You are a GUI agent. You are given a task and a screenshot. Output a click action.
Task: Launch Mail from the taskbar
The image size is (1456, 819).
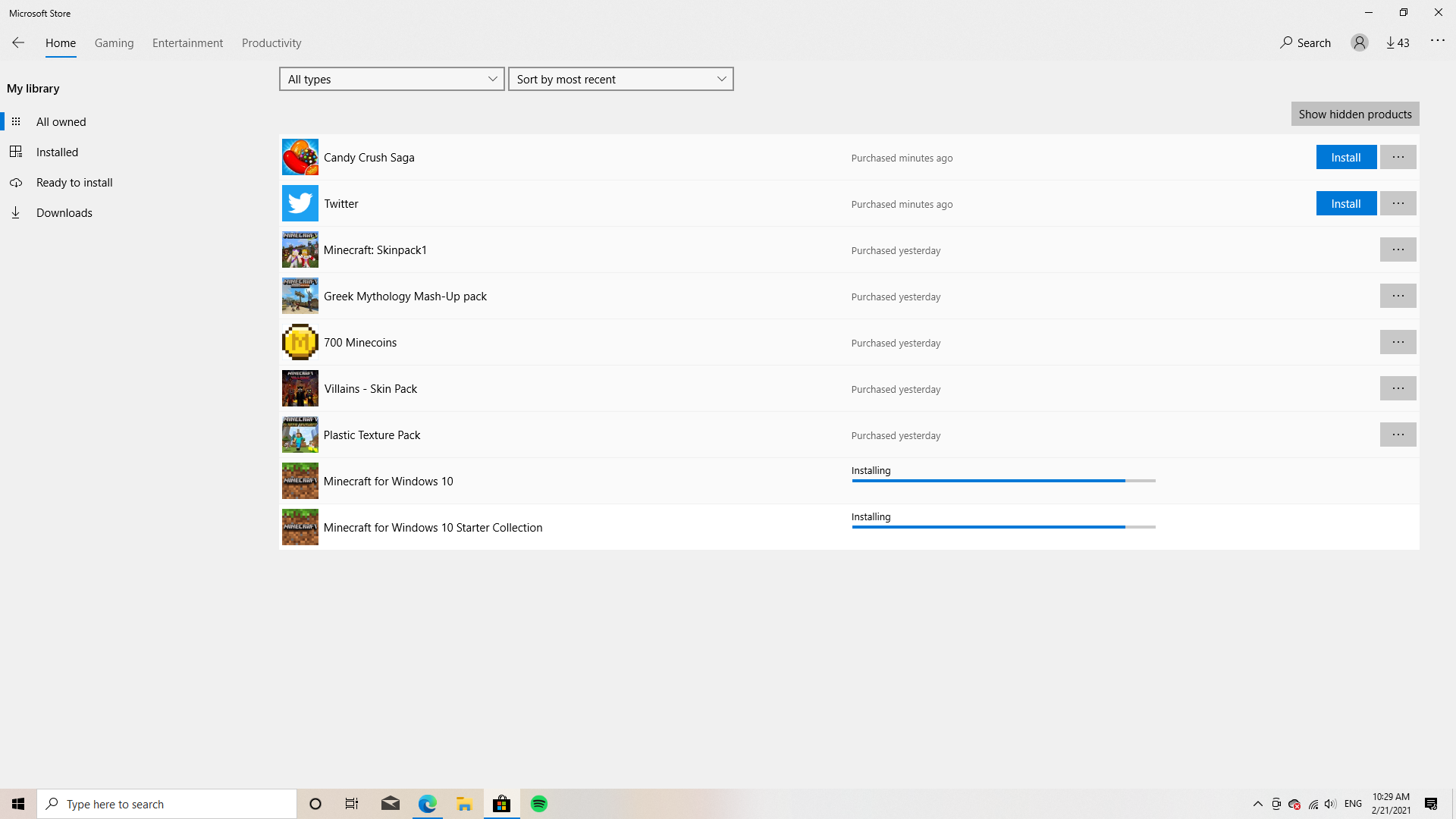coord(391,804)
